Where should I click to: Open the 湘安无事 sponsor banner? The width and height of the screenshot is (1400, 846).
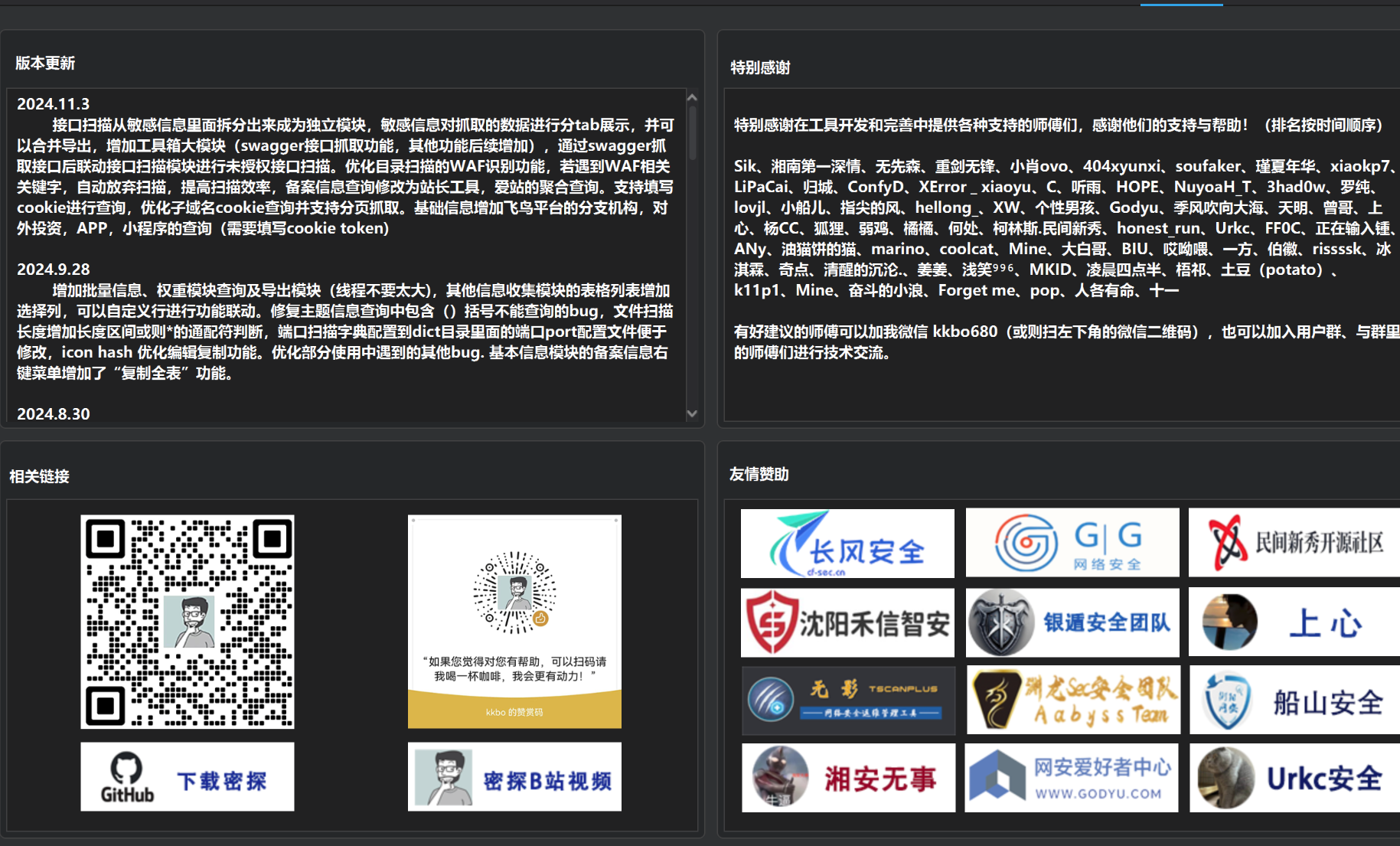pos(848,778)
